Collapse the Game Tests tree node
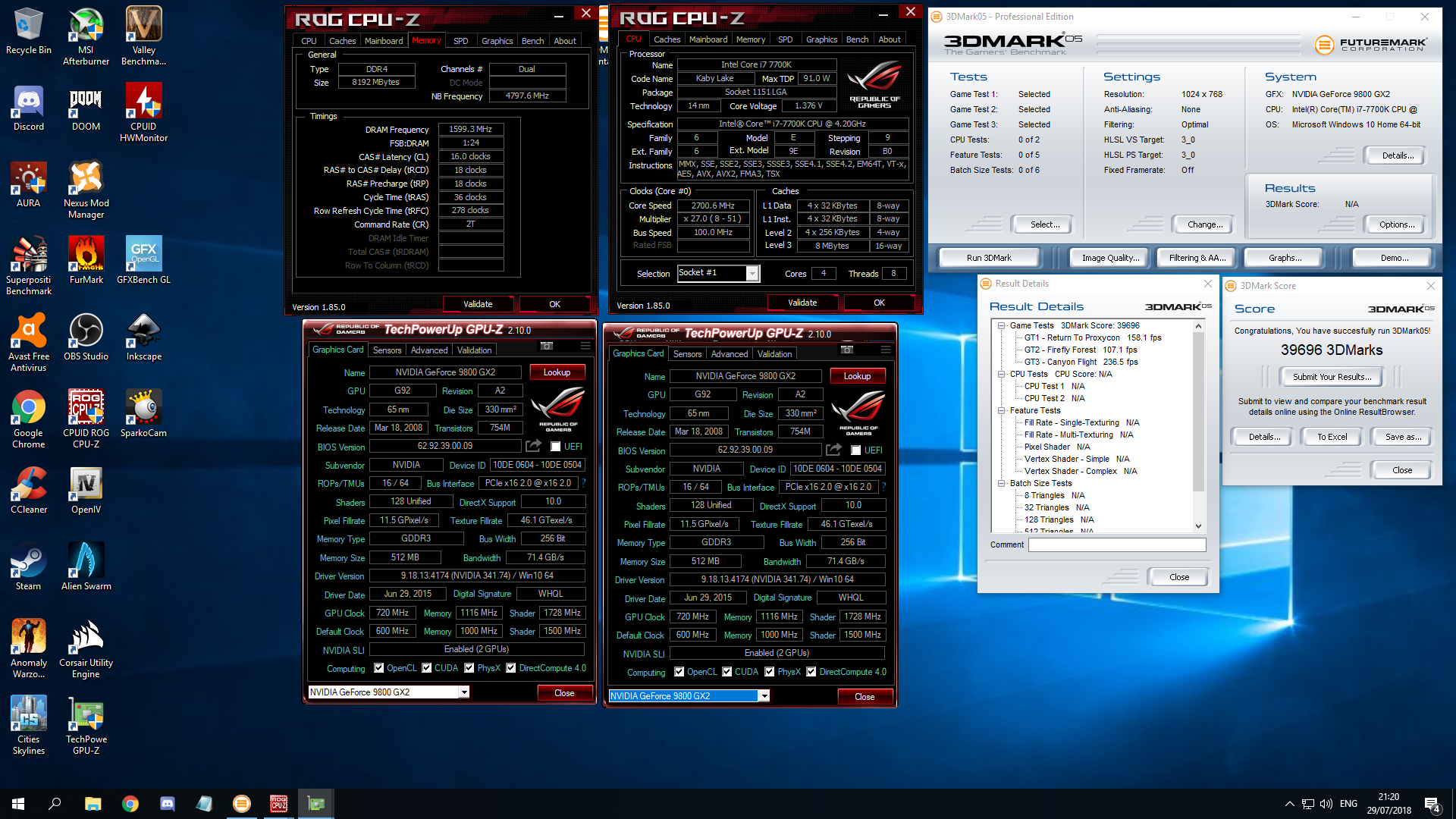Viewport: 1456px width, 819px height. [x=1002, y=325]
